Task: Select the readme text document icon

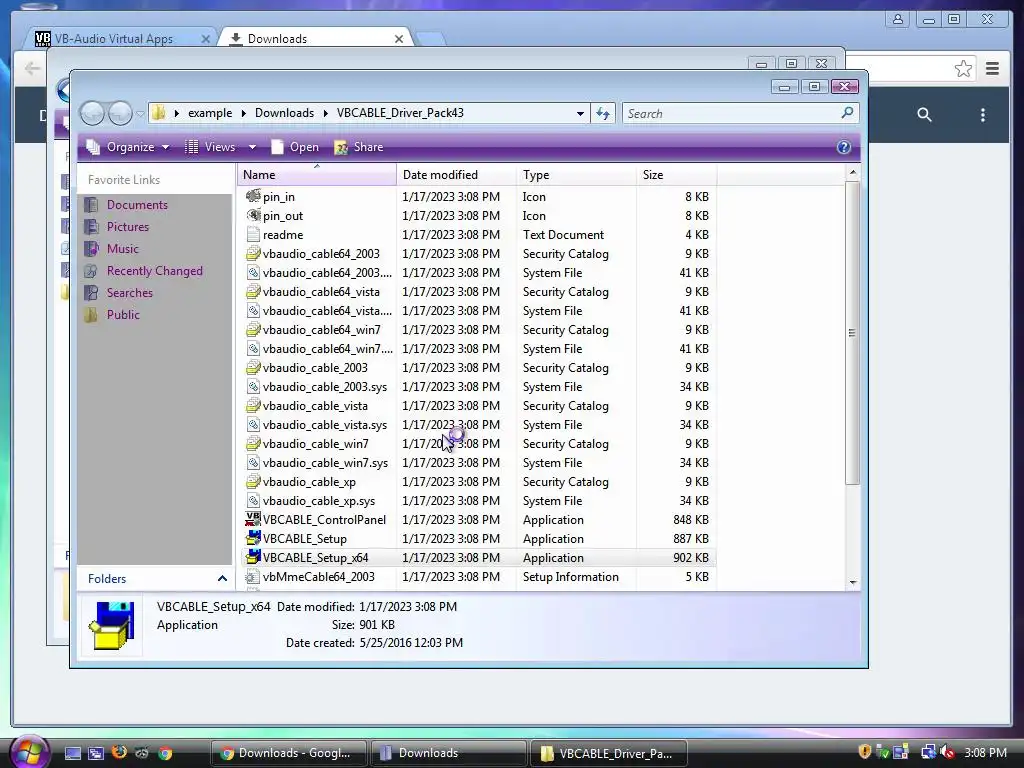Action: [x=253, y=234]
